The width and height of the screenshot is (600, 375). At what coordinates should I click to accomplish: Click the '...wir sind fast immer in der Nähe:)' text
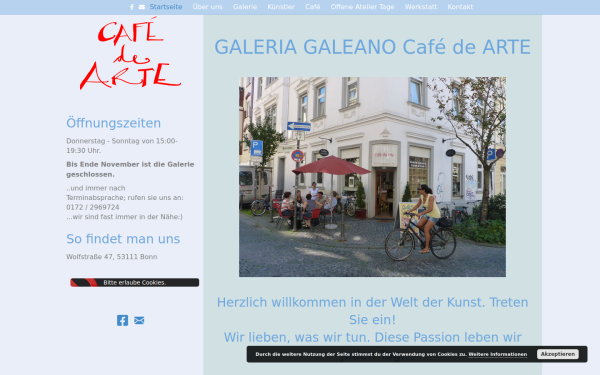point(124,217)
